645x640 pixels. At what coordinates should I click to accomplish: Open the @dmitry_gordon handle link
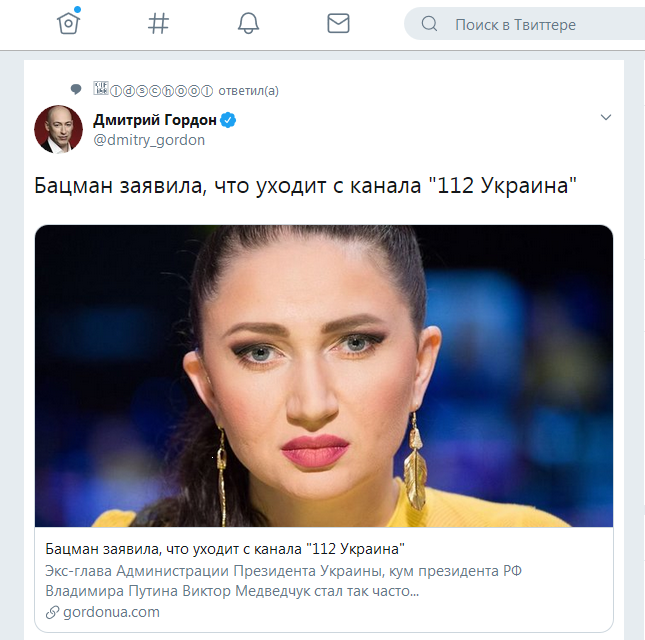point(149,140)
